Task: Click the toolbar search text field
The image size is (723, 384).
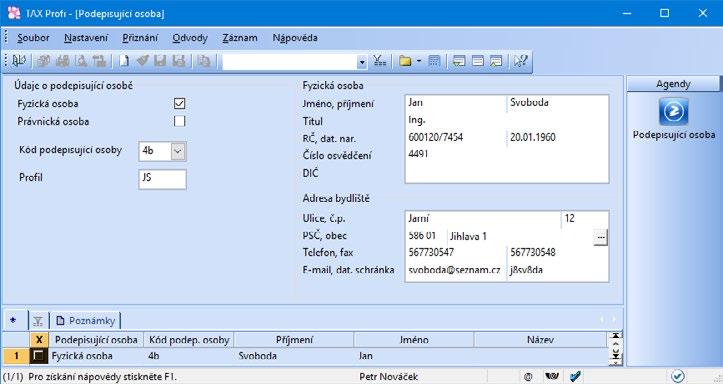Action: click(290, 62)
